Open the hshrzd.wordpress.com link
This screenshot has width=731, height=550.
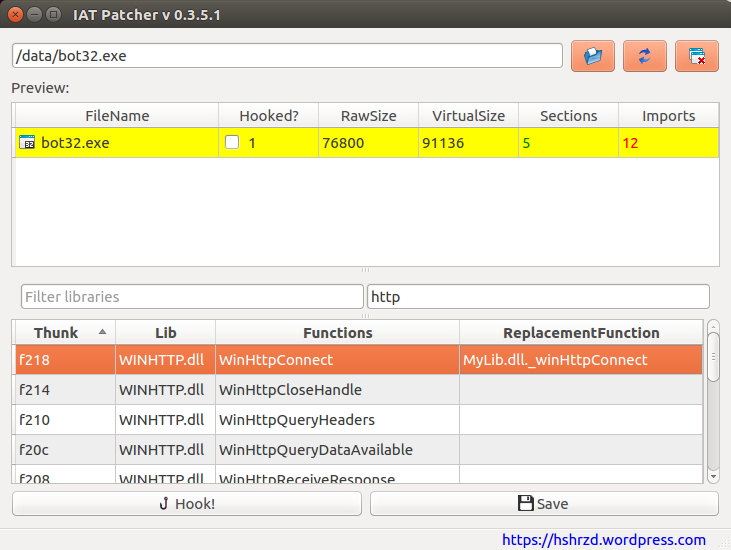click(x=603, y=539)
